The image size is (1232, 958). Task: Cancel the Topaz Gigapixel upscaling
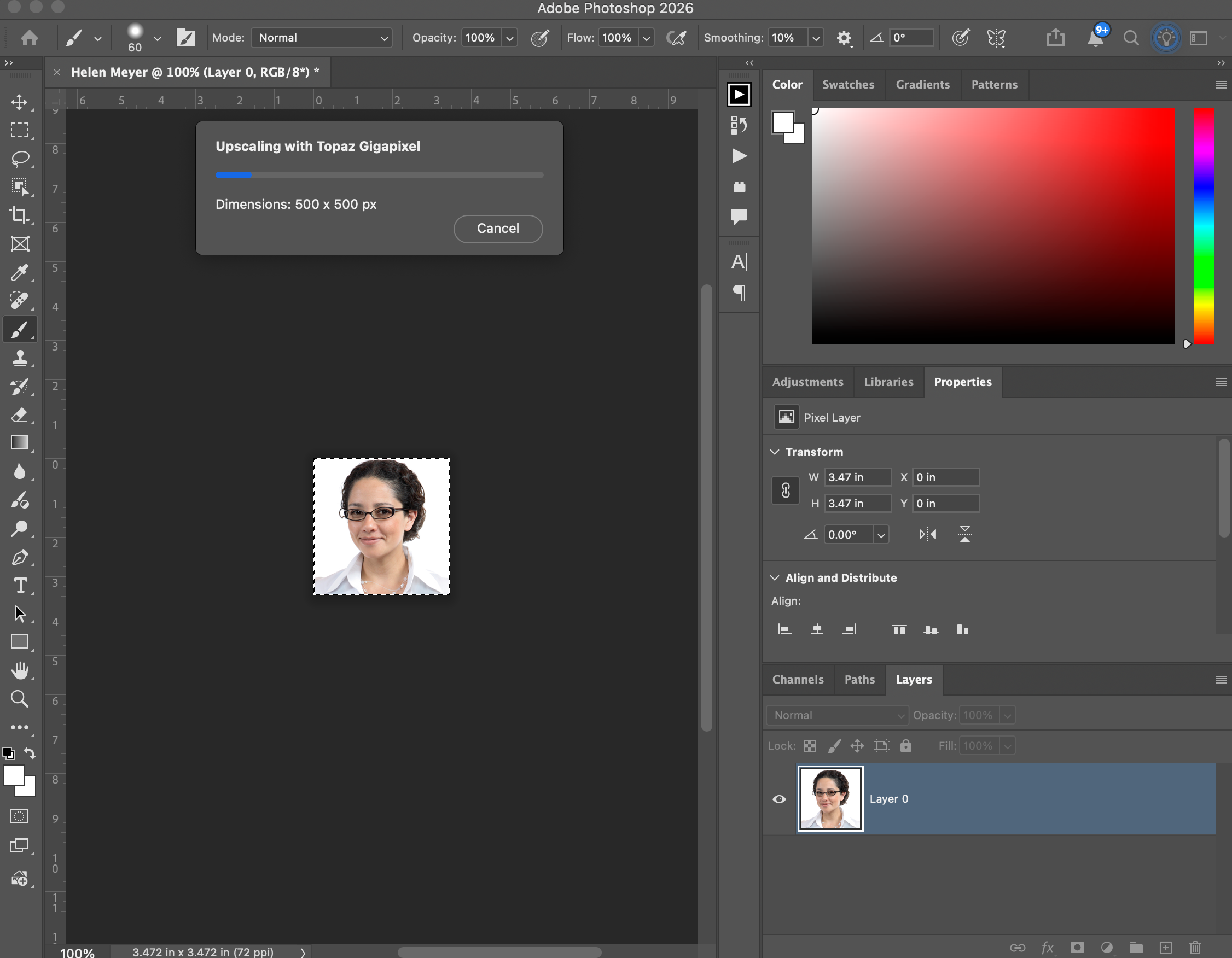[497, 229]
